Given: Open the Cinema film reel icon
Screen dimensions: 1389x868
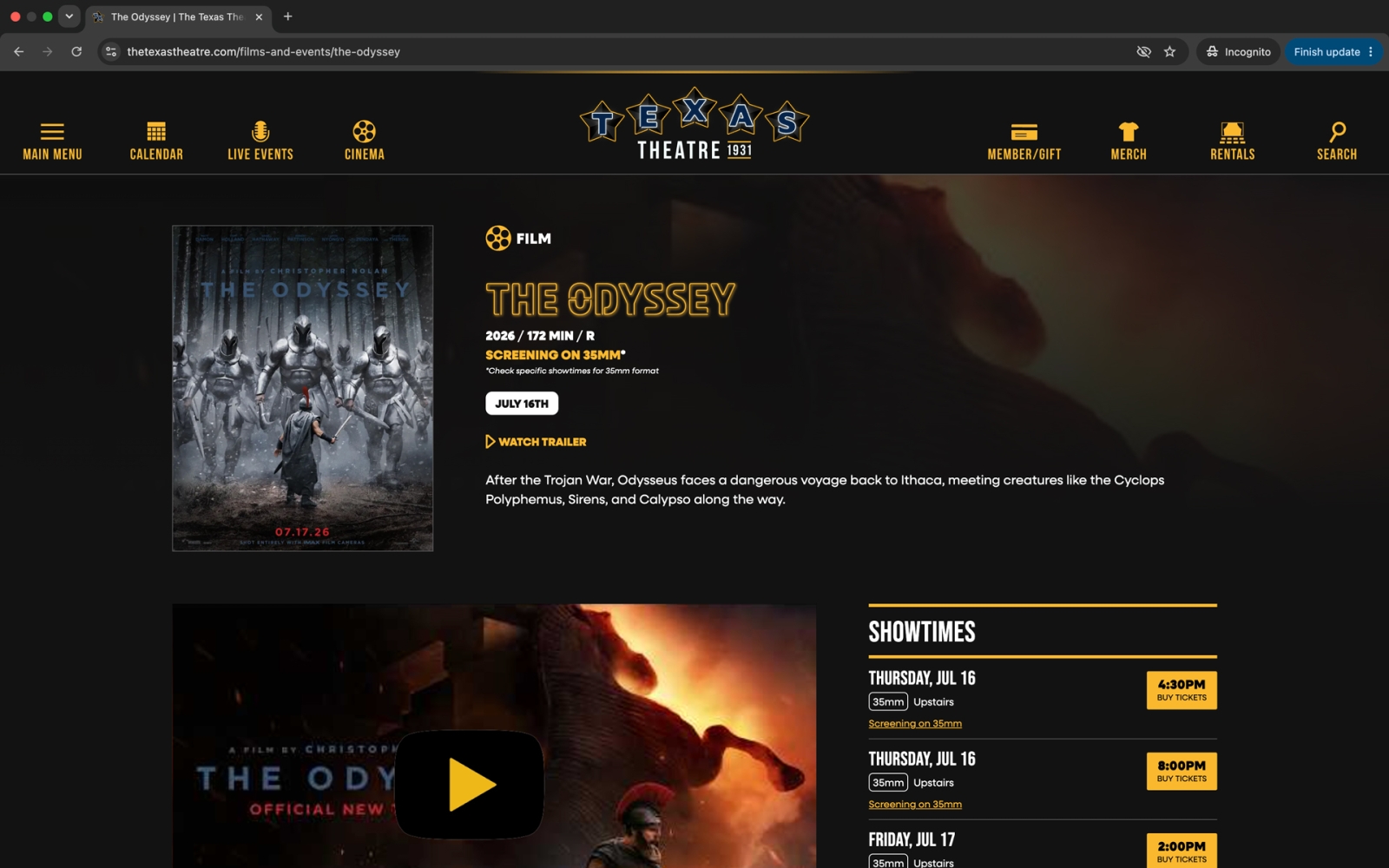Looking at the screenshot, I should coord(365,131).
